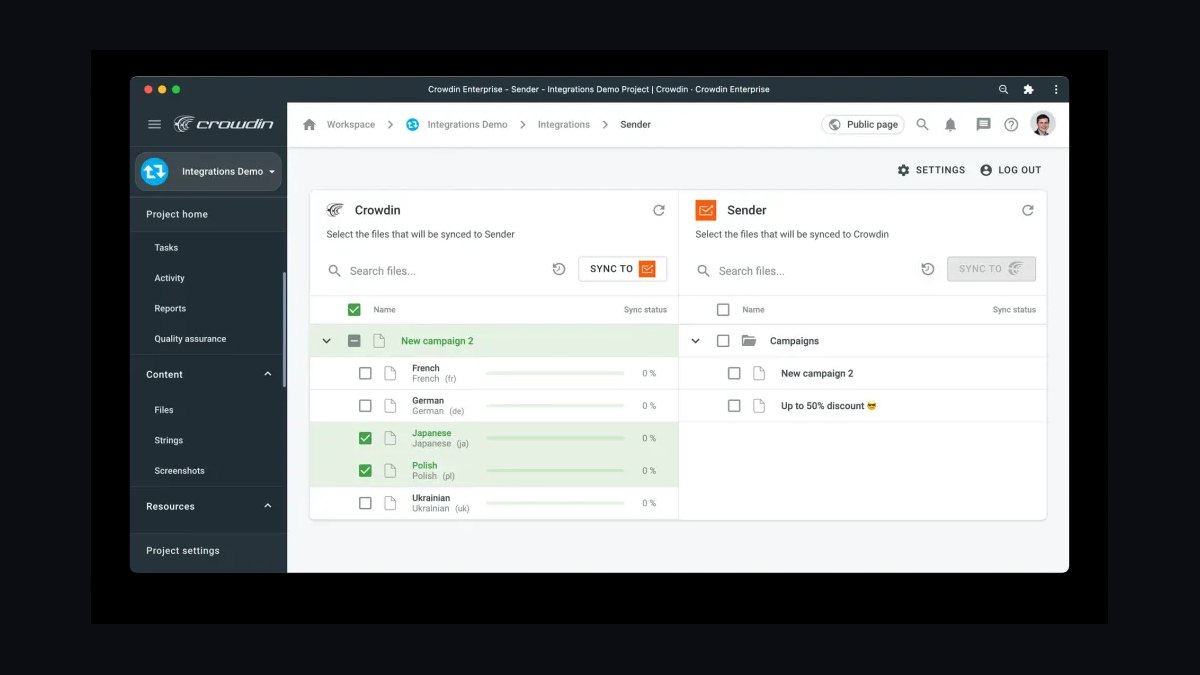1200x675 pixels.
Task: Check the Up to 50% discount checkbox
Action: pos(734,406)
